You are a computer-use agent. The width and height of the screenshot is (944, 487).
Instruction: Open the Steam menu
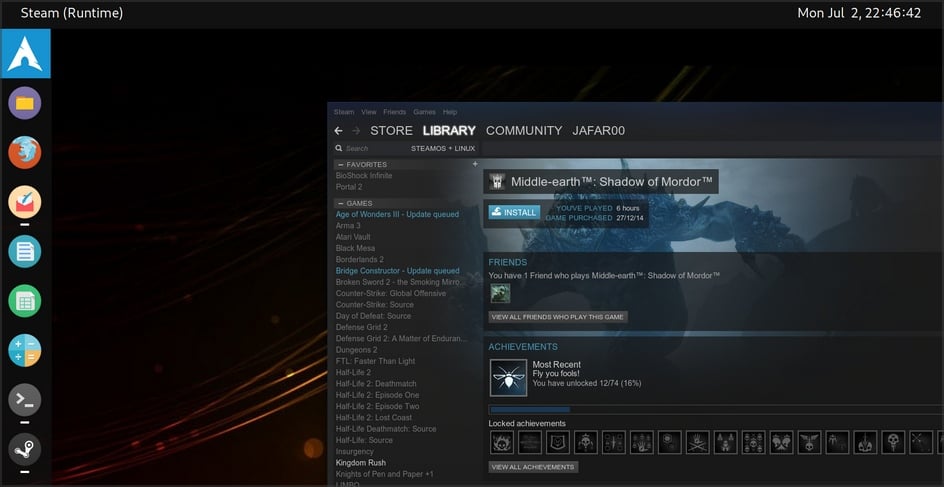point(344,112)
